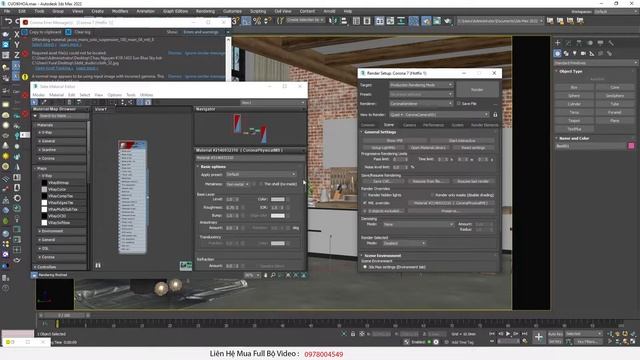This screenshot has height=360, width=640.
Task: Click the Set Key large plus icon
Action: [539, 337]
